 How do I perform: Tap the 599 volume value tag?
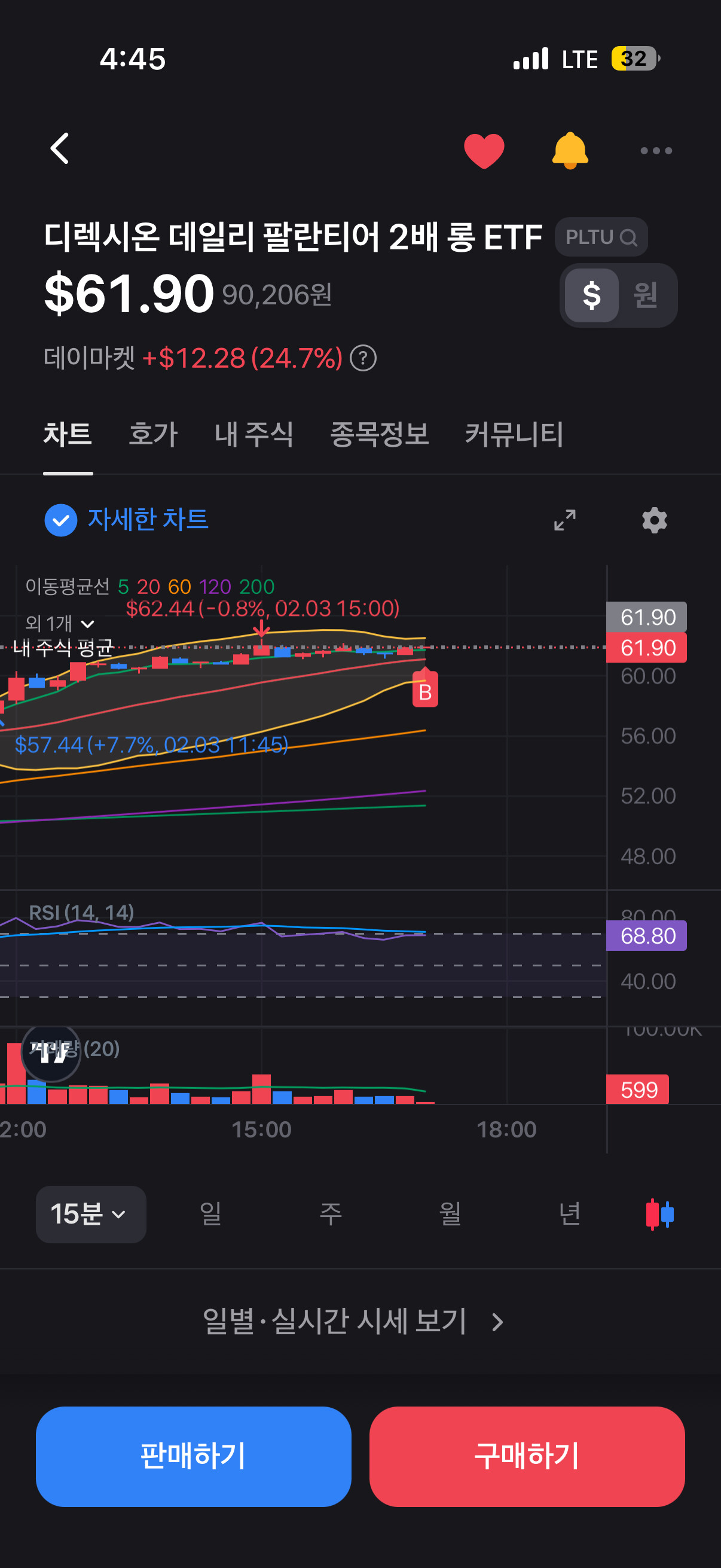click(x=637, y=1089)
